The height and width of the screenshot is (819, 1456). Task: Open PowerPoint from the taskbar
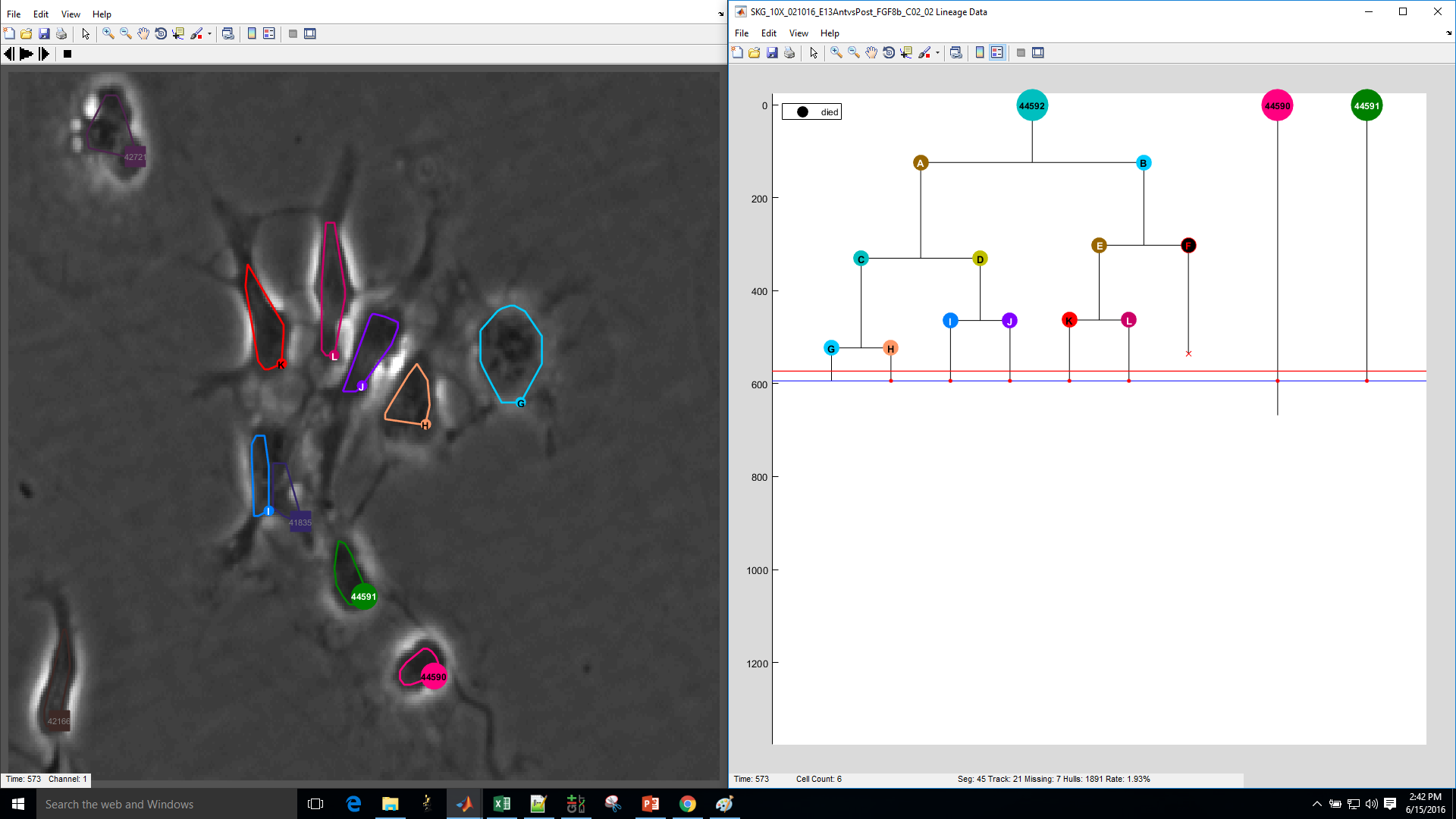[x=650, y=804]
